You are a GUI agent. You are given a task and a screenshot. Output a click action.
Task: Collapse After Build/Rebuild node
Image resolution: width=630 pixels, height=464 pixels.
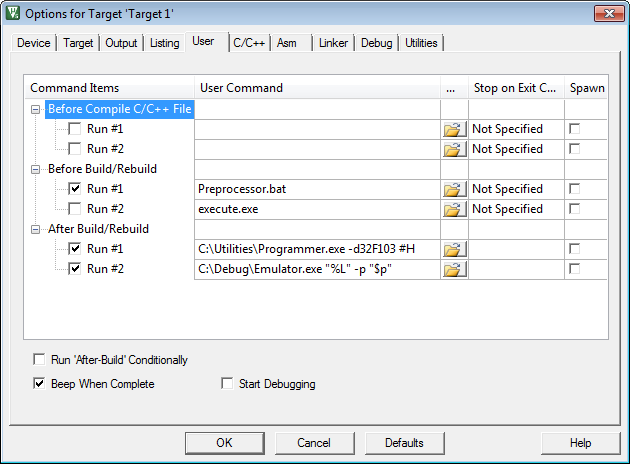(x=35, y=229)
